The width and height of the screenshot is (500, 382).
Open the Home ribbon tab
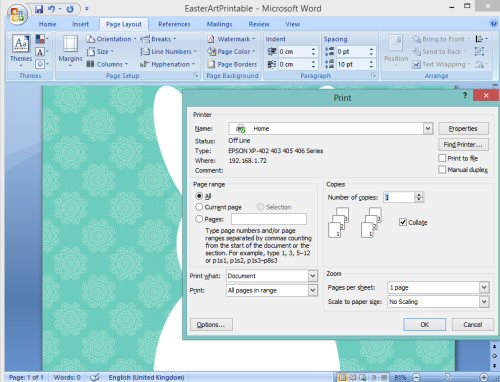(47, 24)
